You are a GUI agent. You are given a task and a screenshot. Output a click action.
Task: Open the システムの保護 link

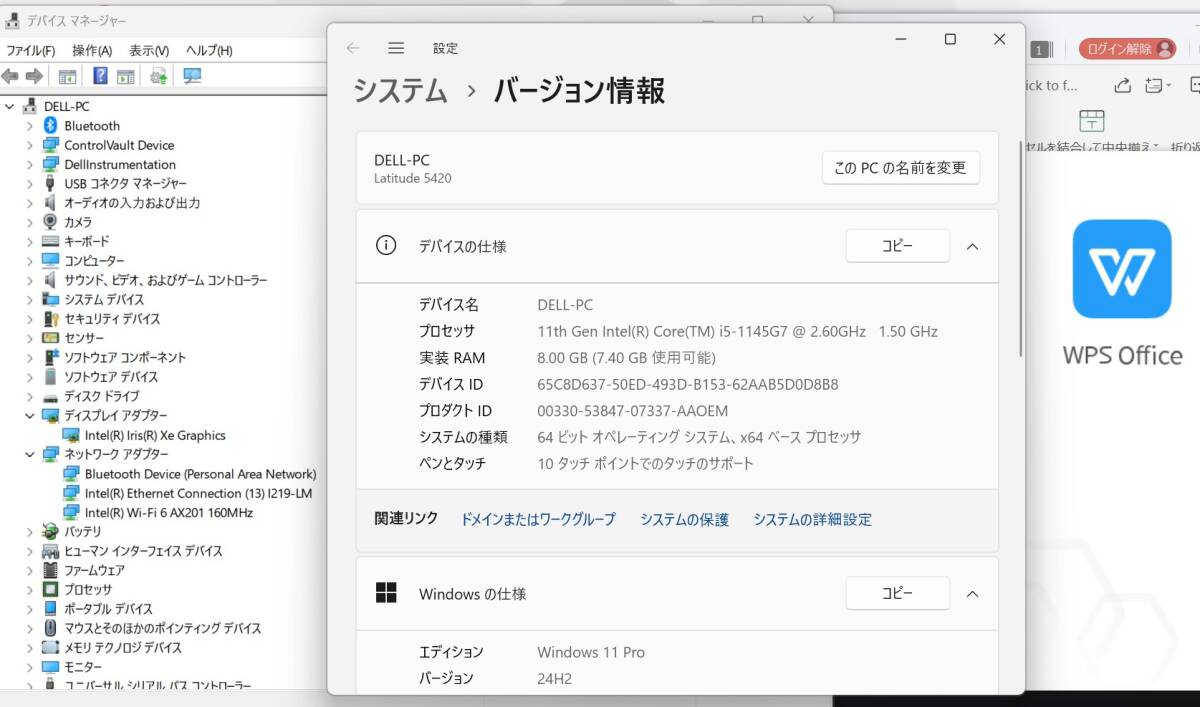click(x=684, y=520)
